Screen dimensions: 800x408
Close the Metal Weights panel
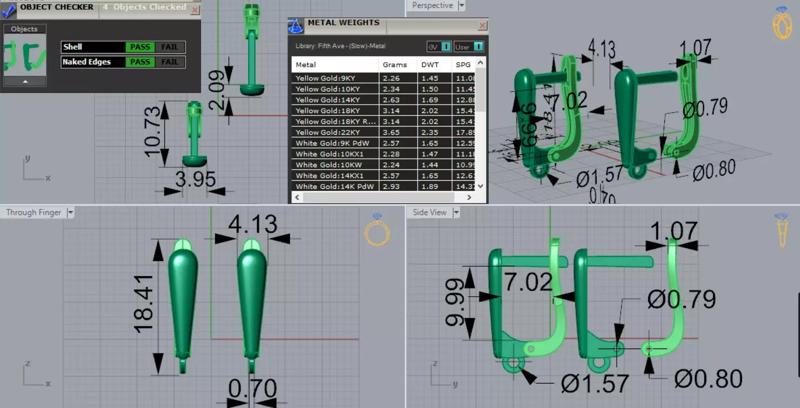pyautogui.click(x=482, y=26)
